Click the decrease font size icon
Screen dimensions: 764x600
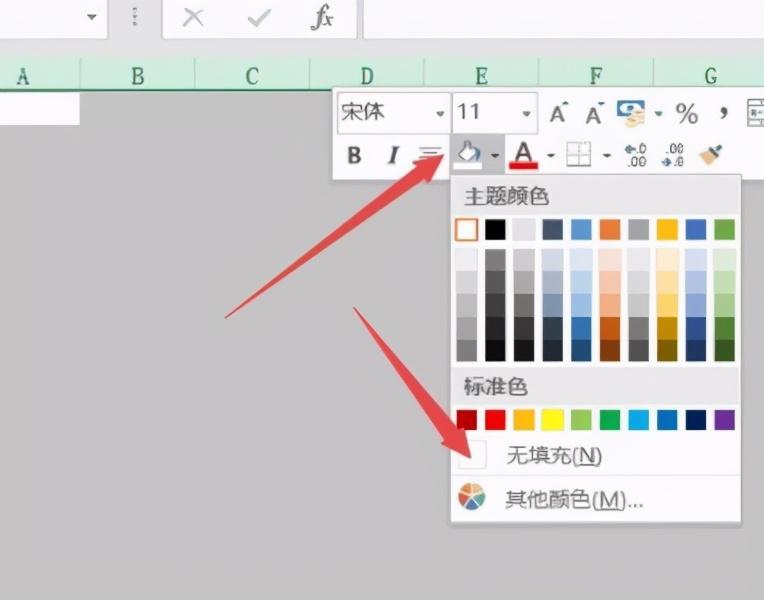[594, 113]
